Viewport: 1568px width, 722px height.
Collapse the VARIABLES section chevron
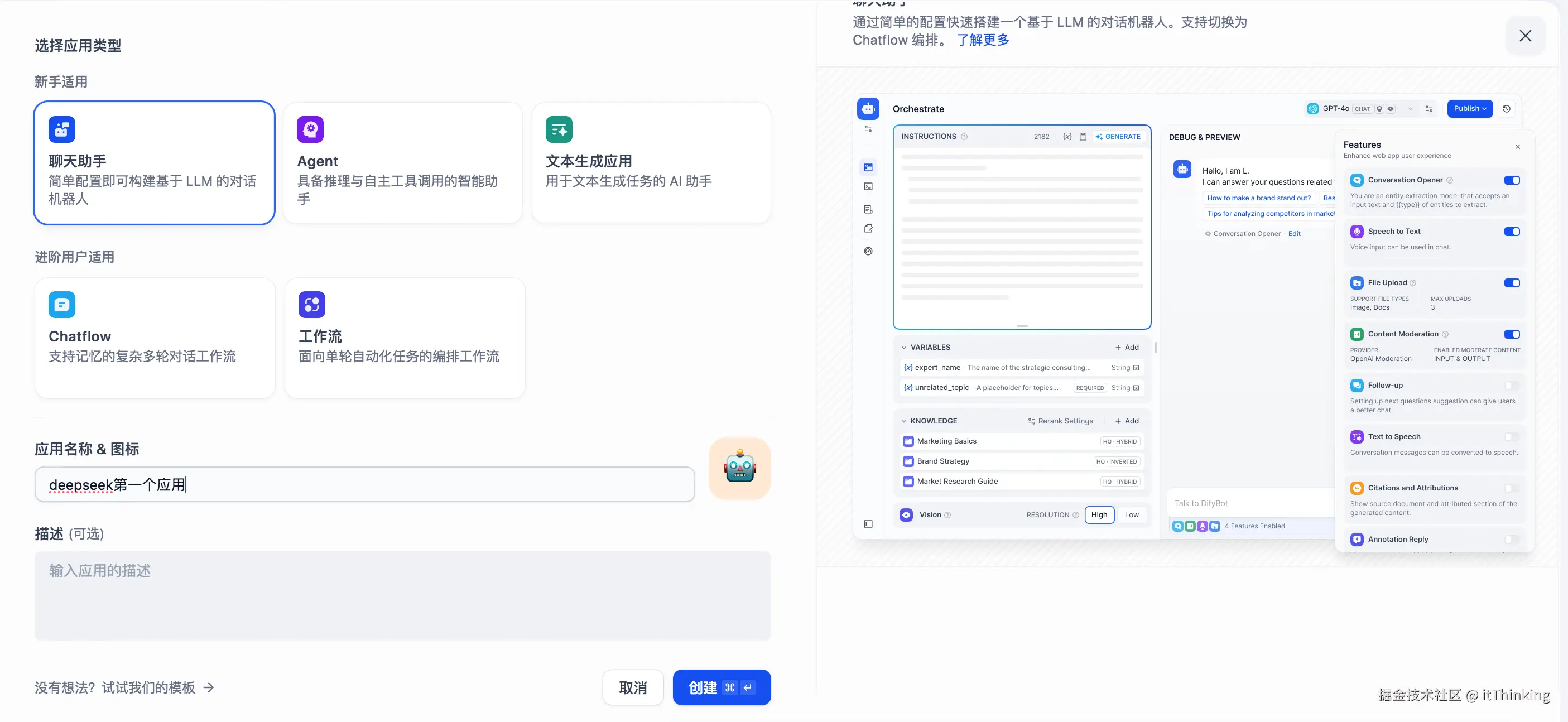tap(904, 348)
